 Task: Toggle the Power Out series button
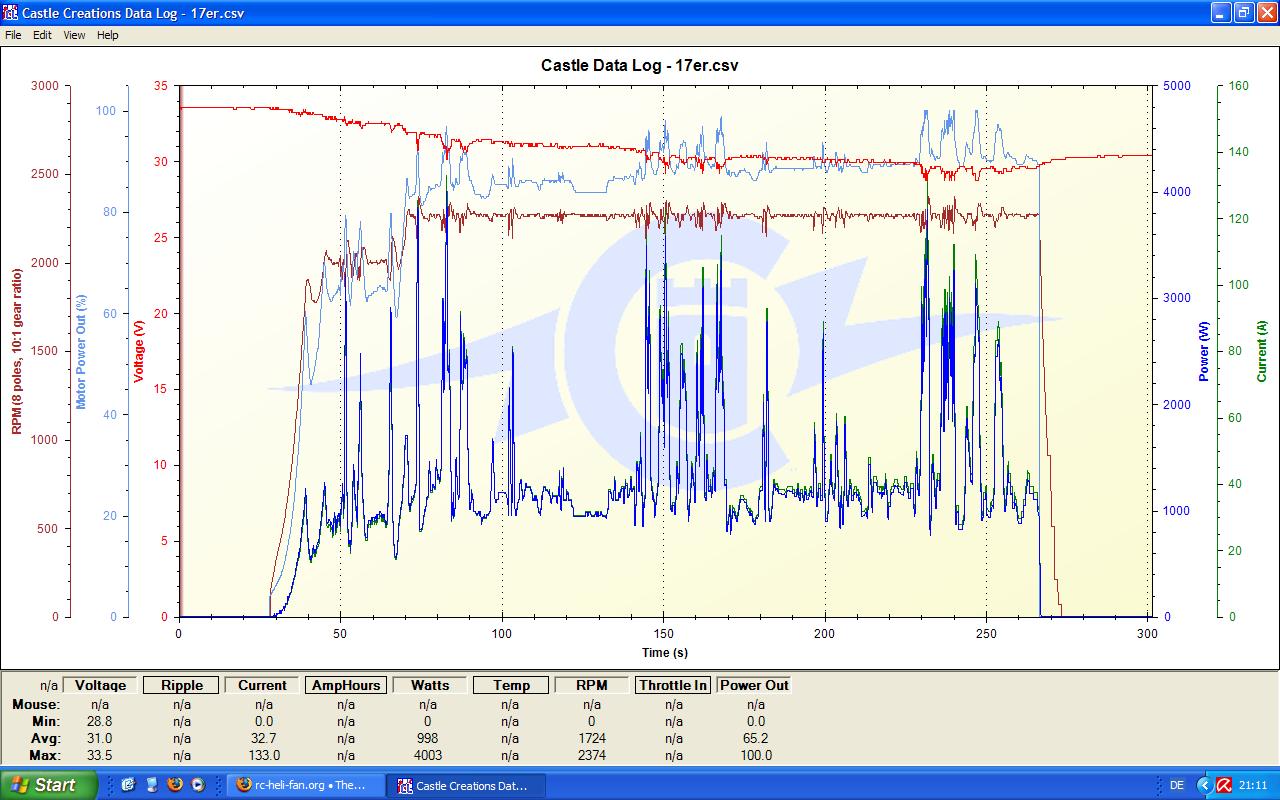754,685
